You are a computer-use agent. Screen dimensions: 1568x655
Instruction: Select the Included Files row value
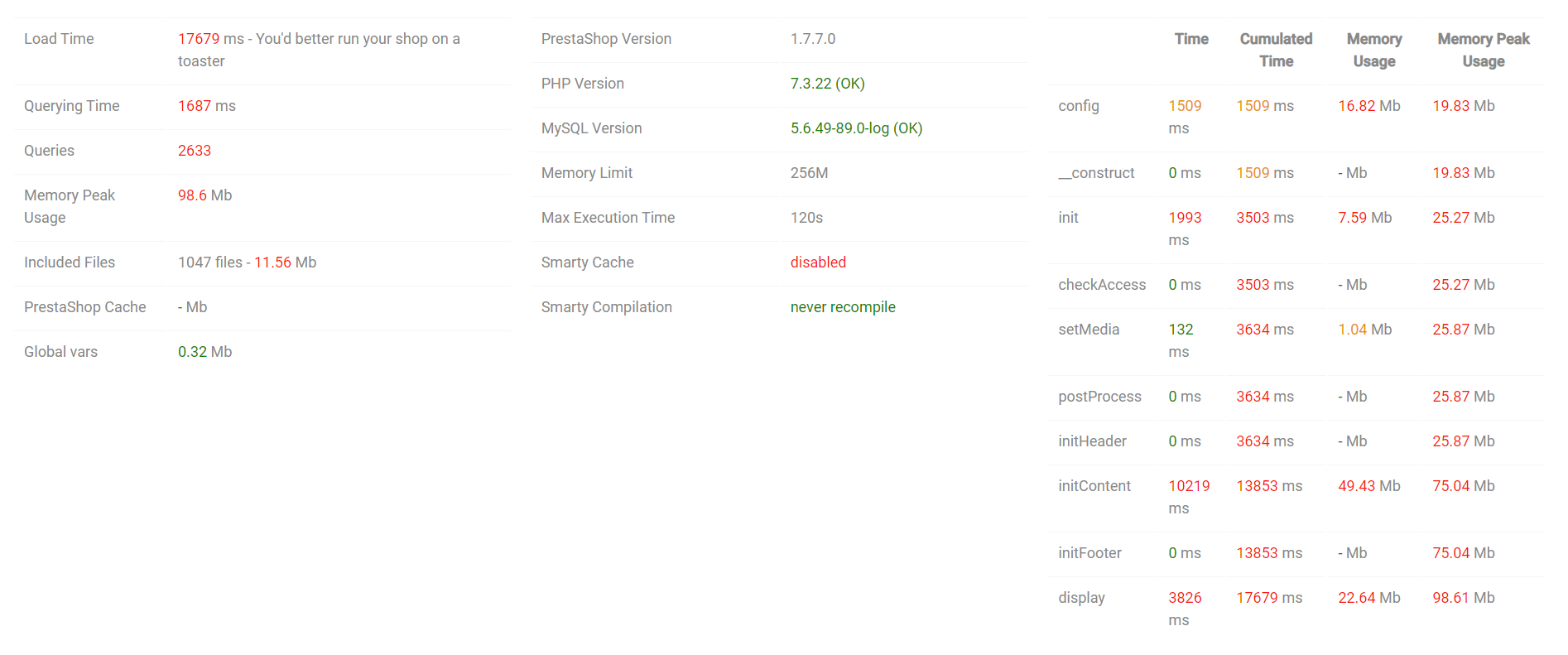tap(248, 262)
